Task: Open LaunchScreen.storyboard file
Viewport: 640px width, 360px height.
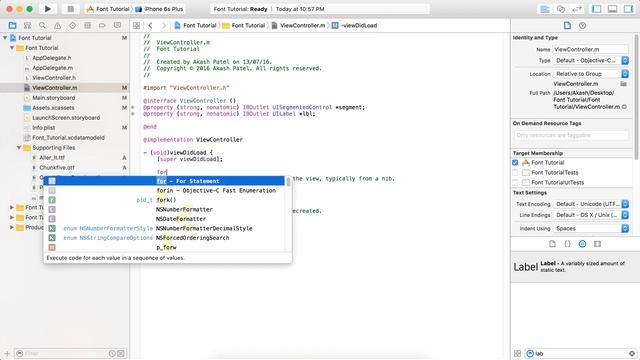Action: 66,118
